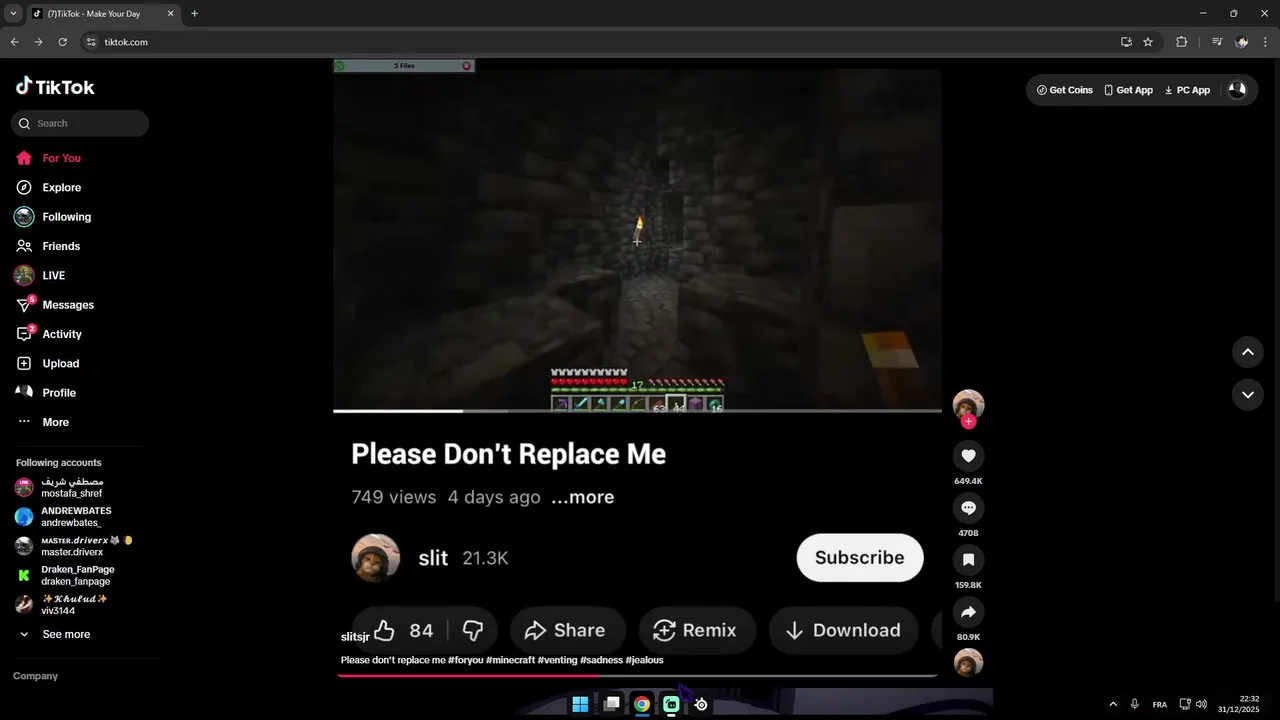Click the slit channel avatar in video
Image resolution: width=1280 pixels, height=720 pixels.
(376, 558)
